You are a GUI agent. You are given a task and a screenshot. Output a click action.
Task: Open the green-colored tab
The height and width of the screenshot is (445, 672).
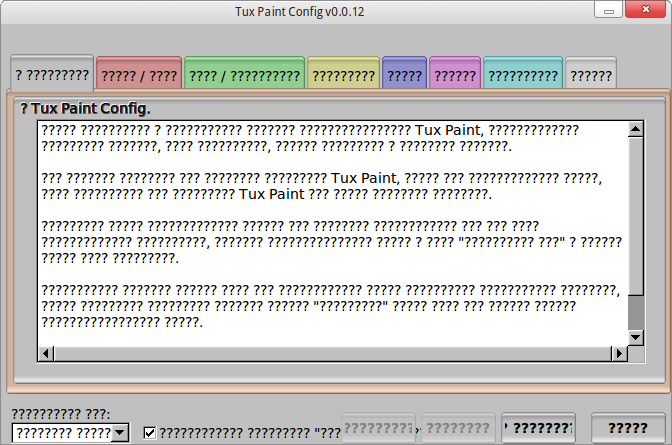point(244,73)
